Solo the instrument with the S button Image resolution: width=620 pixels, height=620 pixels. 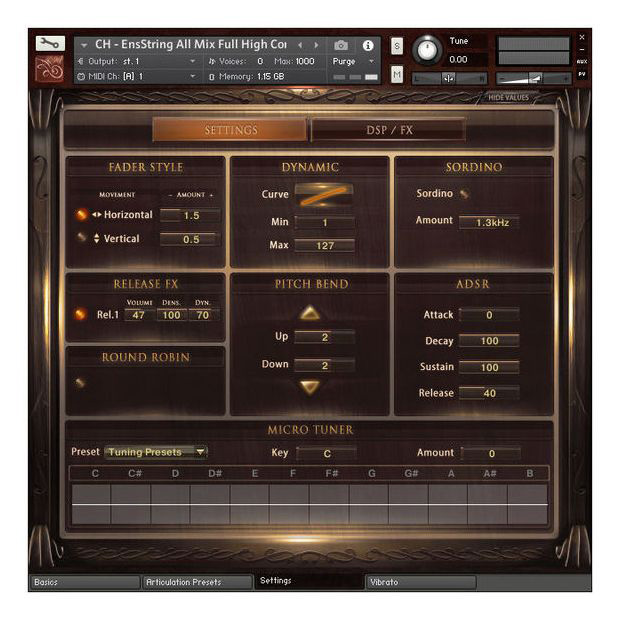click(397, 46)
